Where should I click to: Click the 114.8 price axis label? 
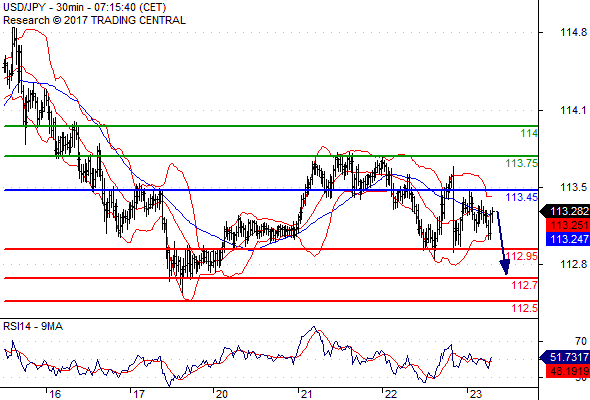click(573, 32)
